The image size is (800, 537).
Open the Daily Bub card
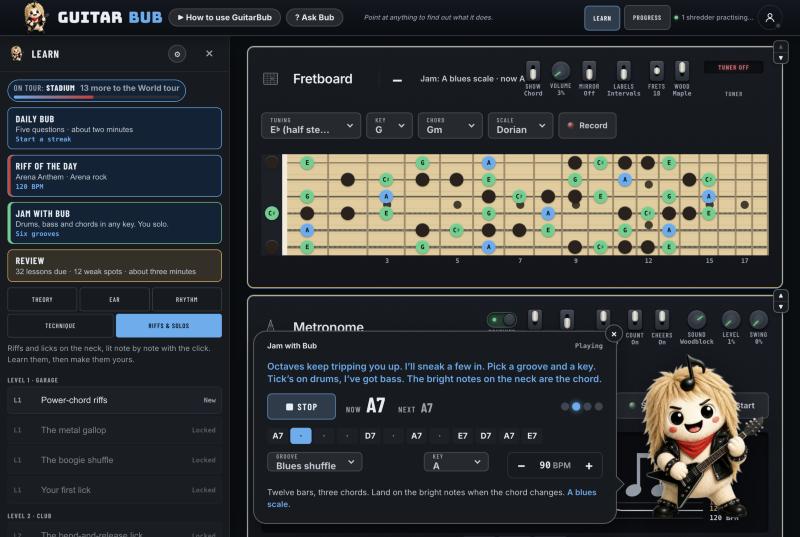coord(114,128)
